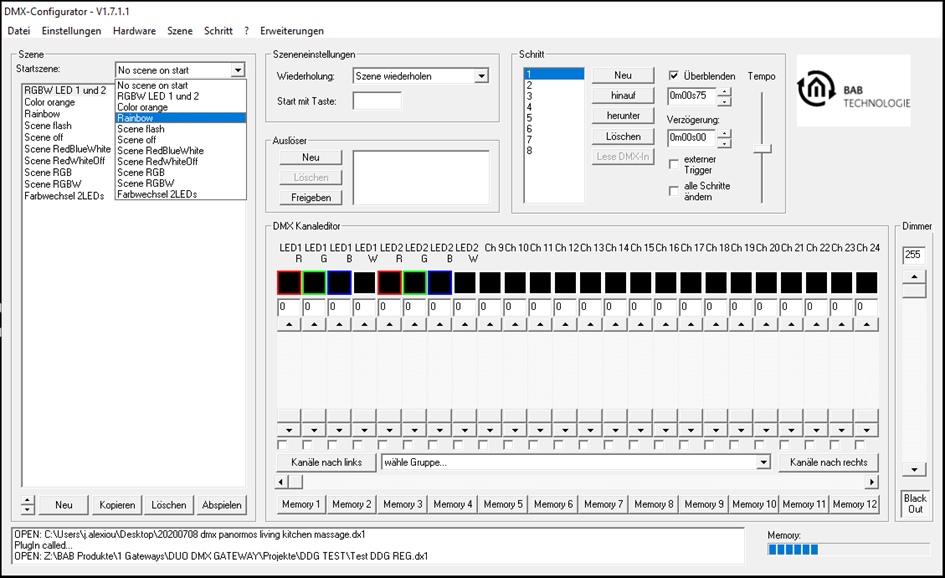The height and width of the screenshot is (578, 945).
Task: Open the Einstellungen menu
Action: 71,31
